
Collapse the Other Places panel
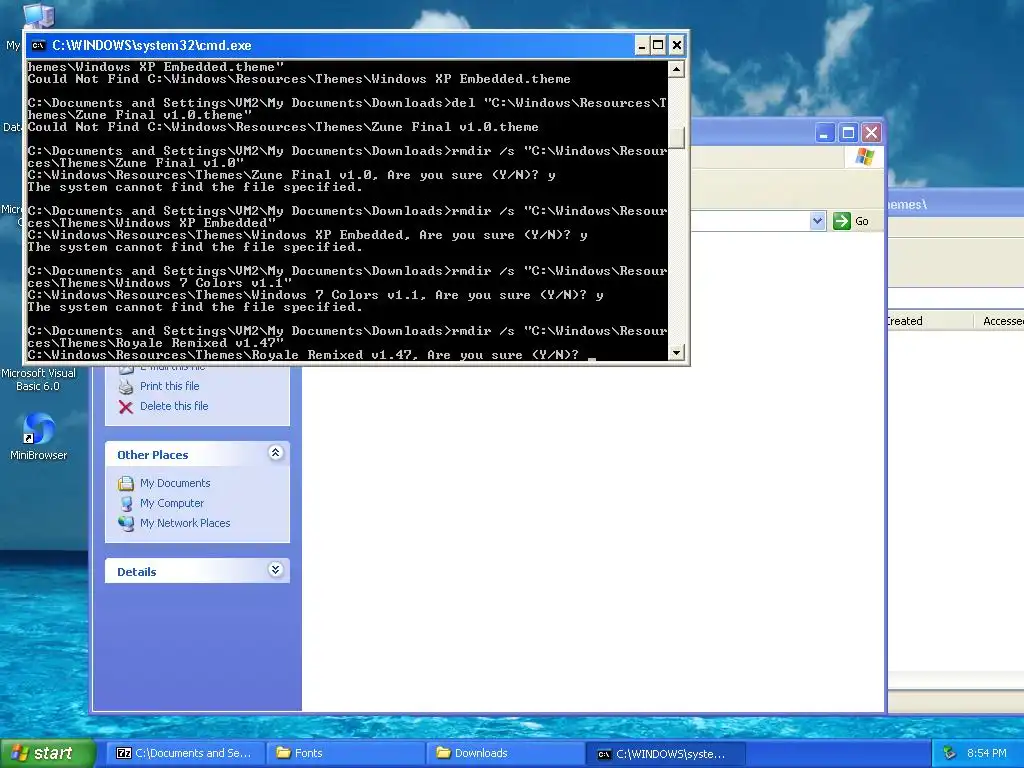(x=276, y=453)
